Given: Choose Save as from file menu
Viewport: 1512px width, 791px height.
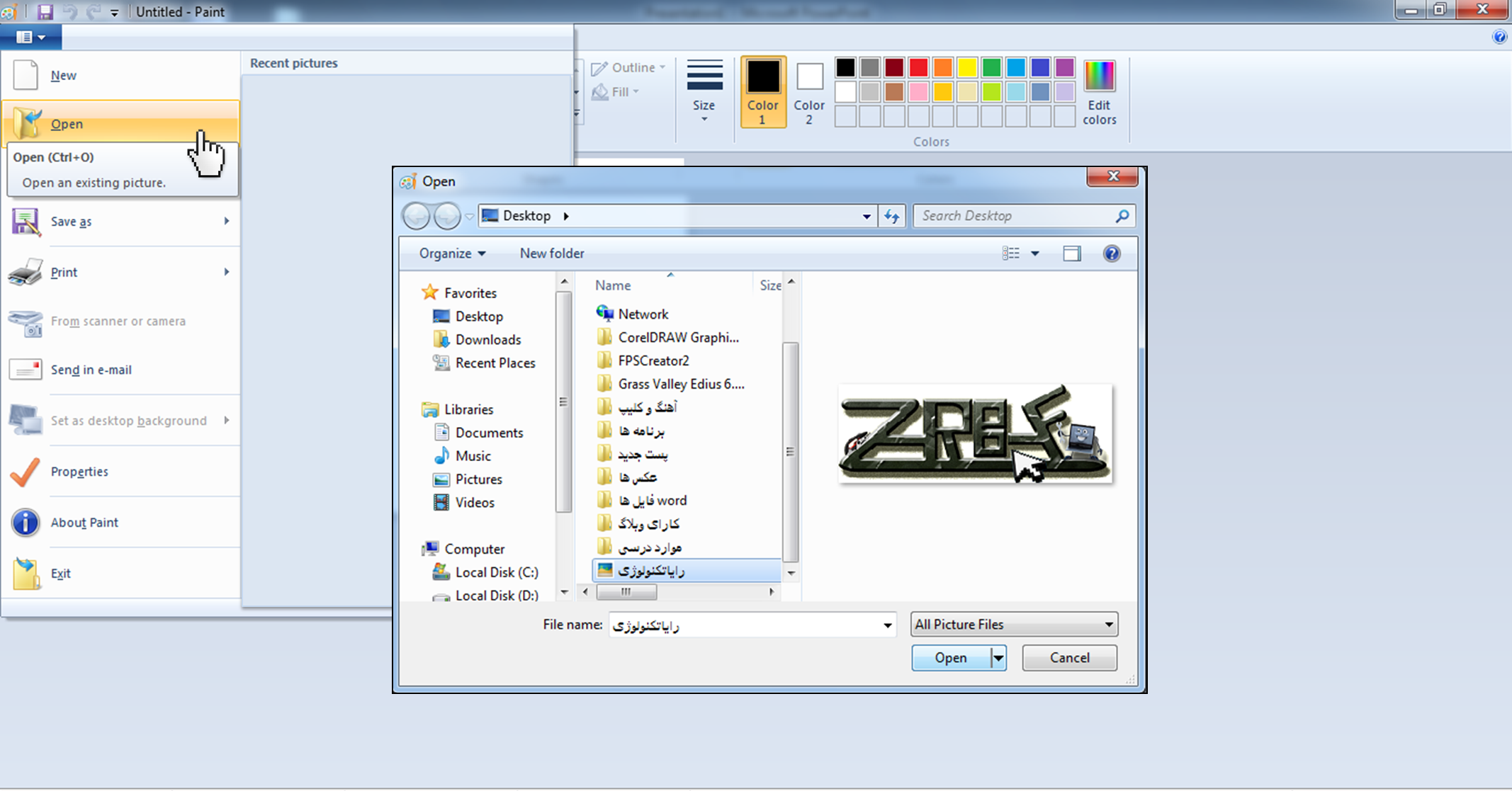Looking at the screenshot, I should tap(71, 222).
